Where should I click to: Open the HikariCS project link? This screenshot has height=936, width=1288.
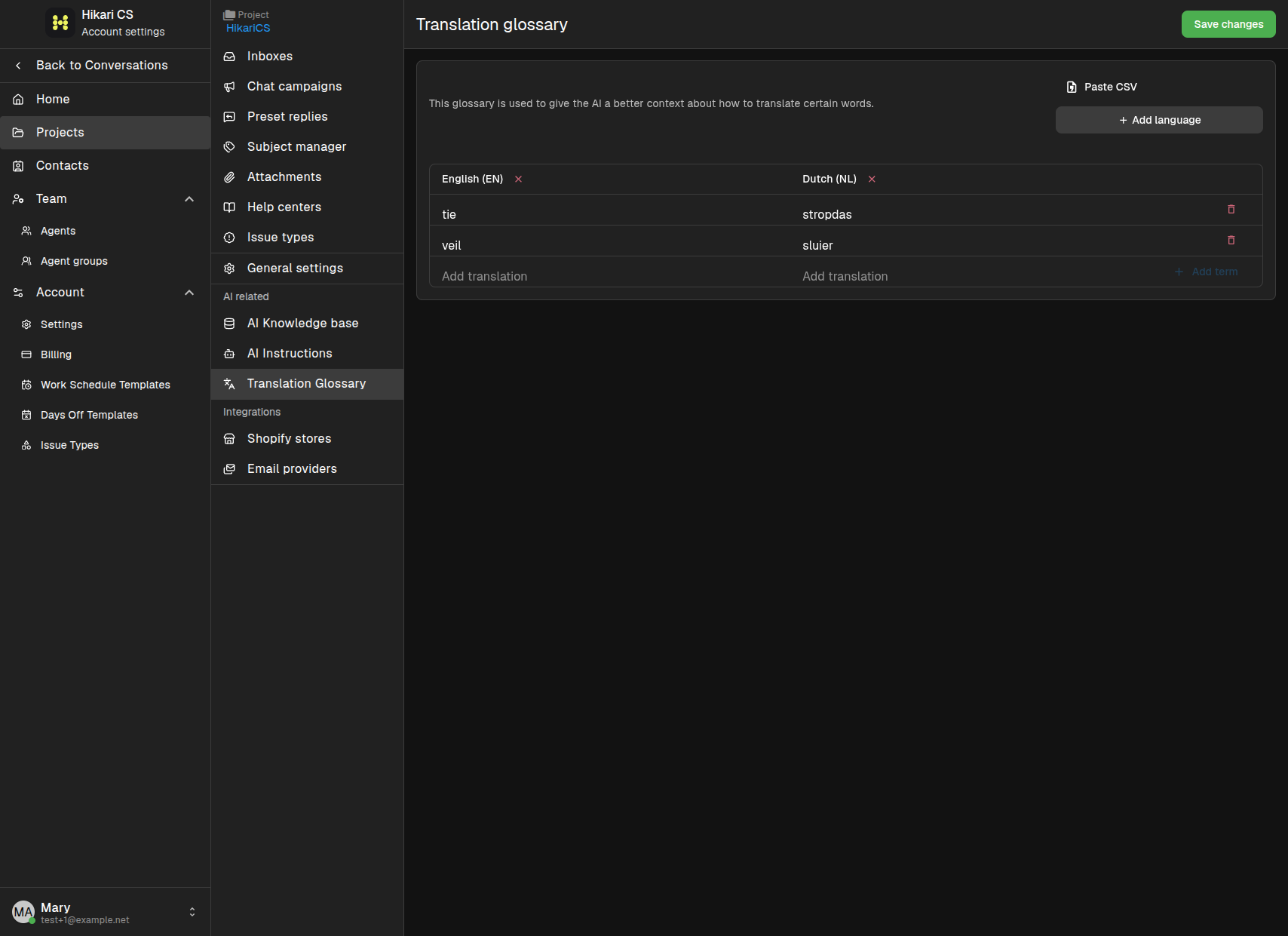click(x=248, y=28)
